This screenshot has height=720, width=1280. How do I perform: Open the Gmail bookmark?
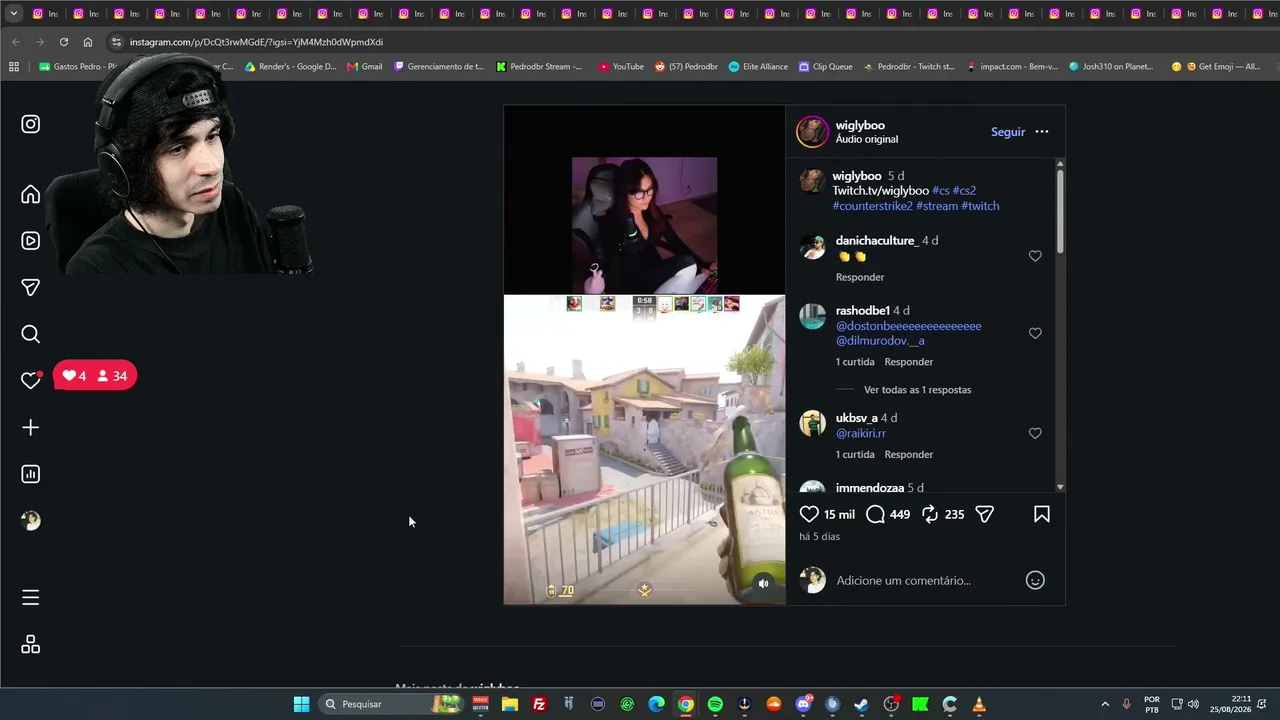pyautogui.click(x=364, y=67)
